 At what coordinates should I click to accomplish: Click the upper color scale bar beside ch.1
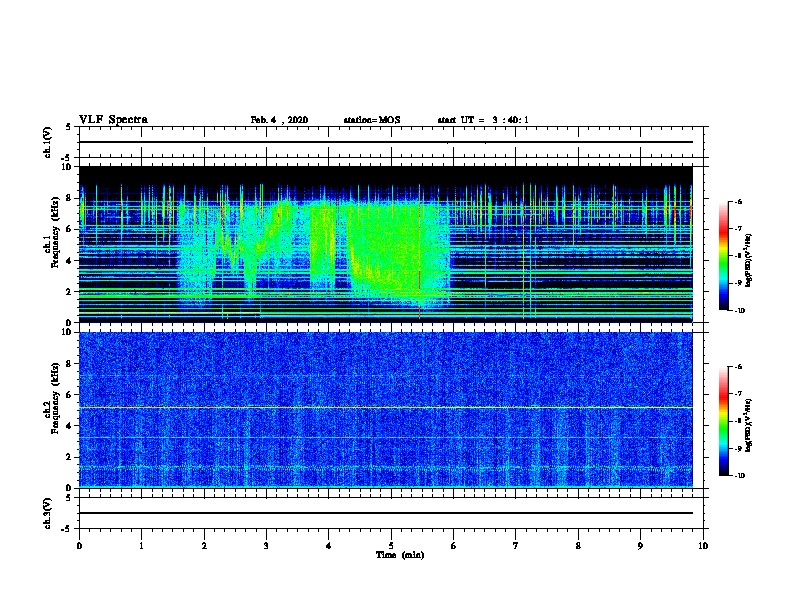[723, 256]
